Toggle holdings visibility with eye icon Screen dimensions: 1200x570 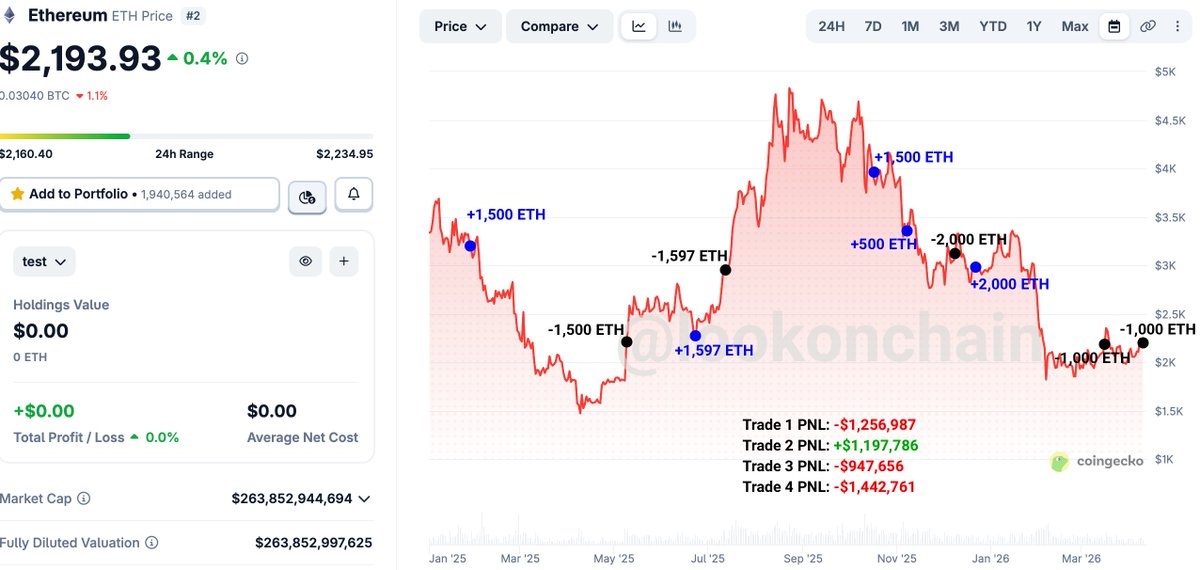click(x=306, y=261)
